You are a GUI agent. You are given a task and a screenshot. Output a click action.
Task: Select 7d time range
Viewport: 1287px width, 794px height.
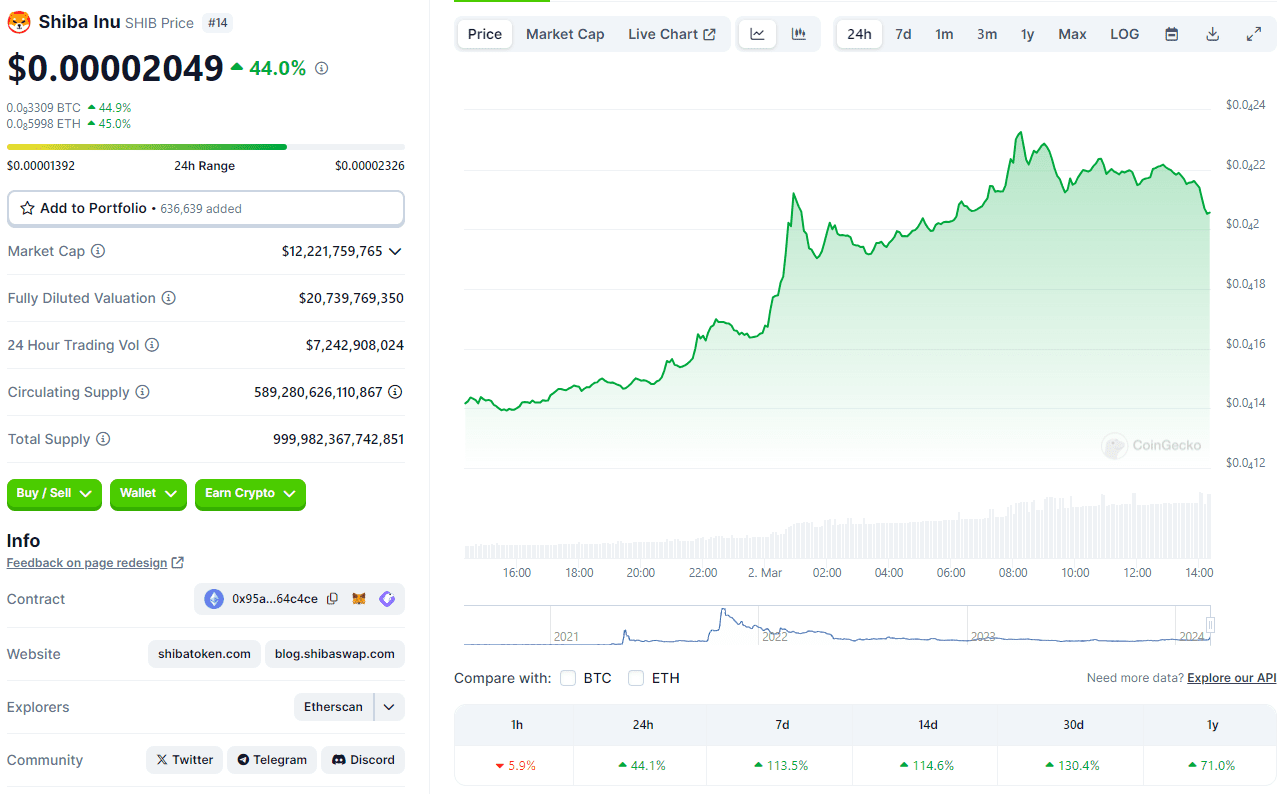903,34
